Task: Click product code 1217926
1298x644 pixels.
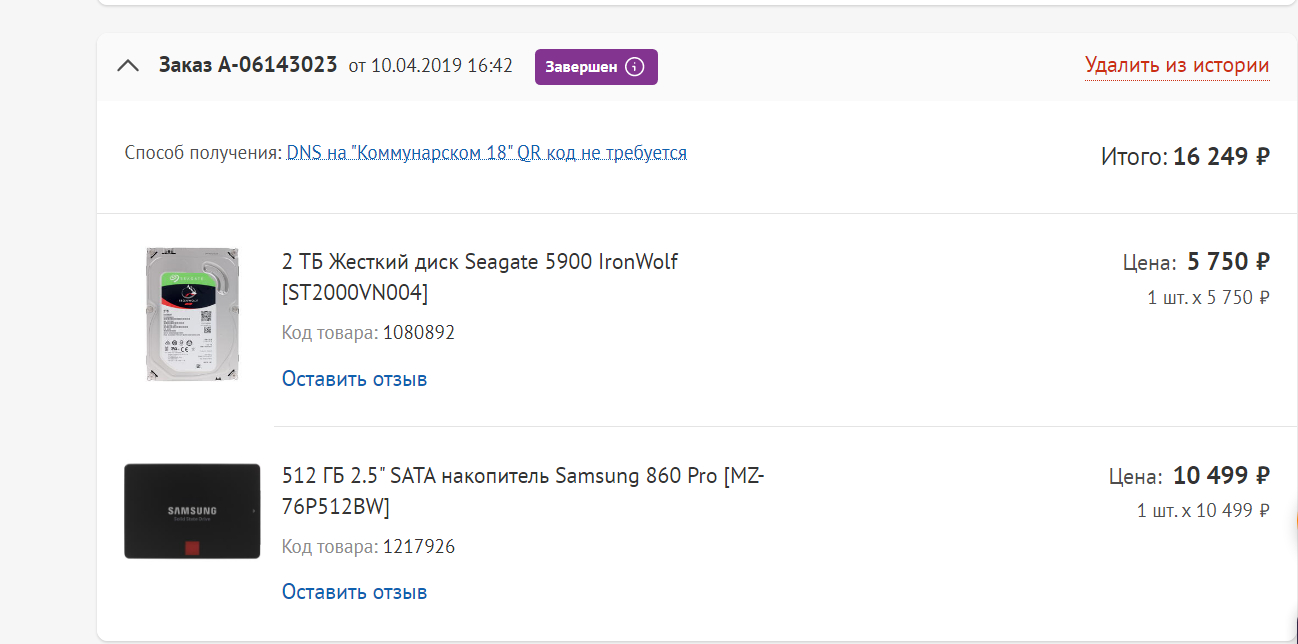Action: pyautogui.click(x=419, y=547)
